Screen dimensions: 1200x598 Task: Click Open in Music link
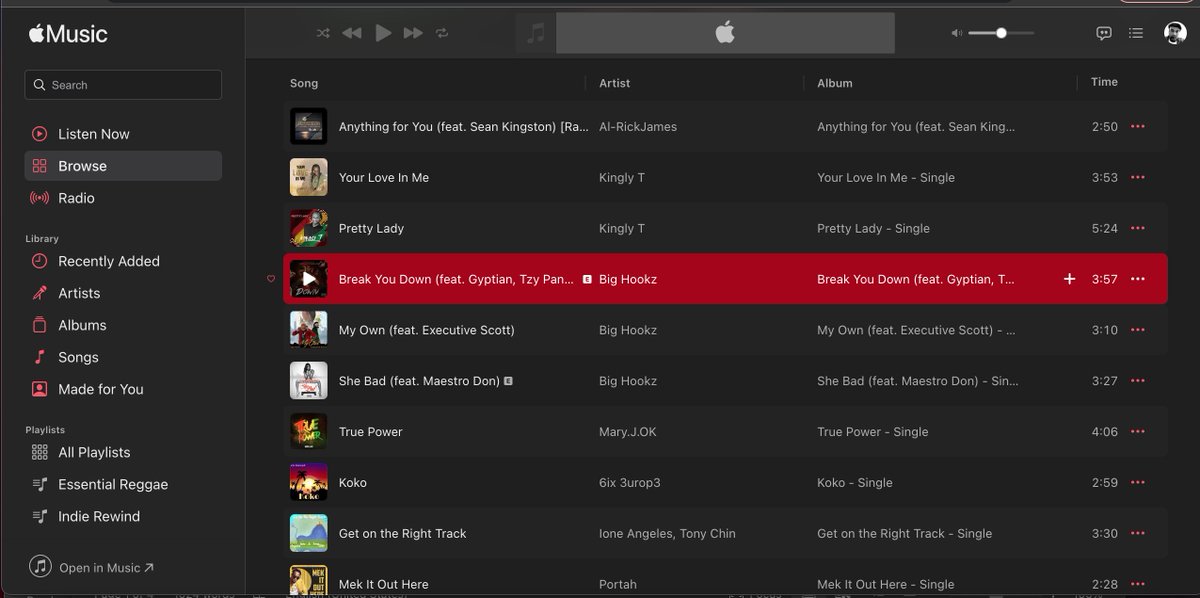[x=91, y=567]
